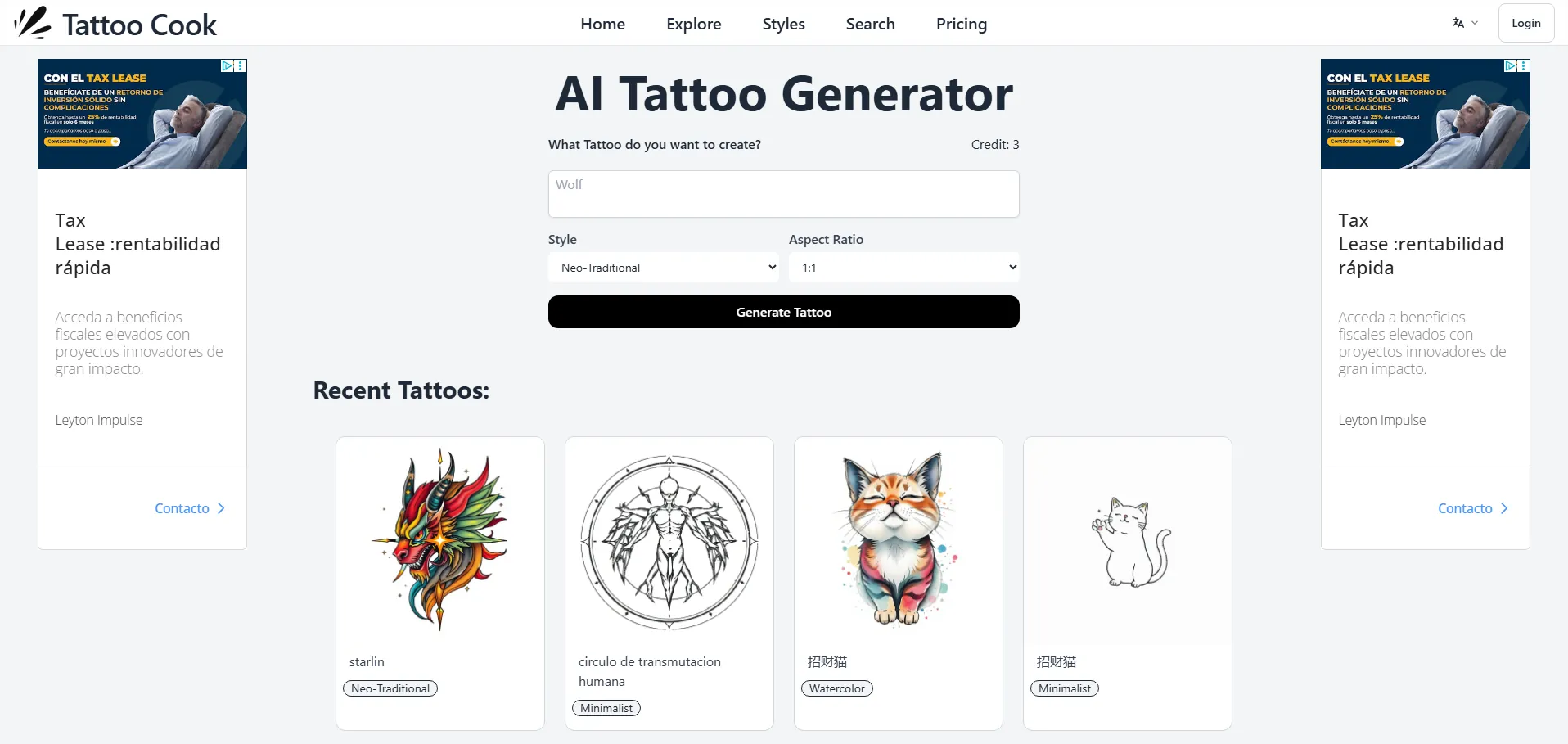The height and width of the screenshot is (744, 1568).
Task: Expand the Style dropdown showing Neo-Traditional
Action: click(x=664, y=268)
